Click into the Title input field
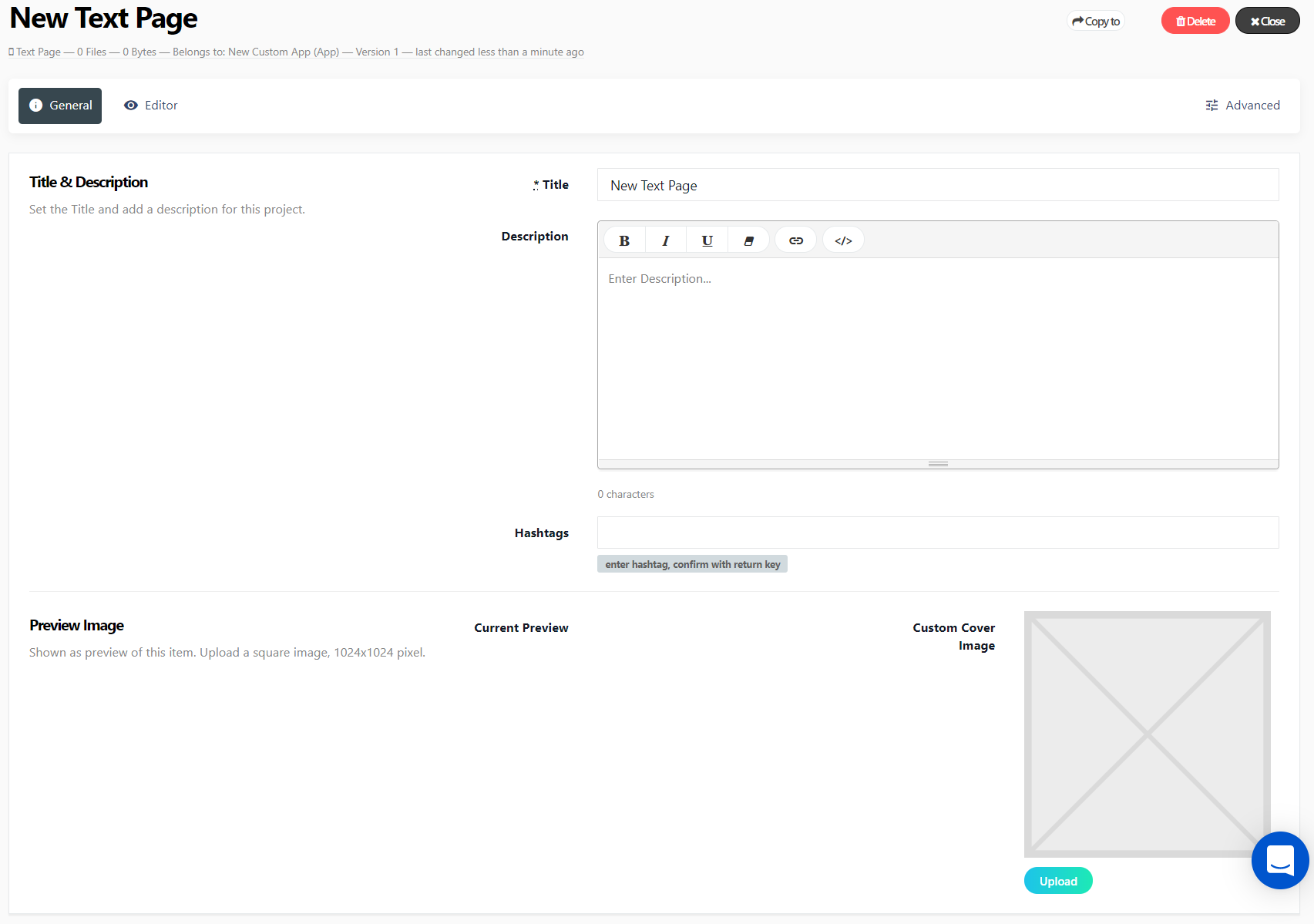Screen dimensions: 1314x924 pyautogui.click(x=938, y=185)
